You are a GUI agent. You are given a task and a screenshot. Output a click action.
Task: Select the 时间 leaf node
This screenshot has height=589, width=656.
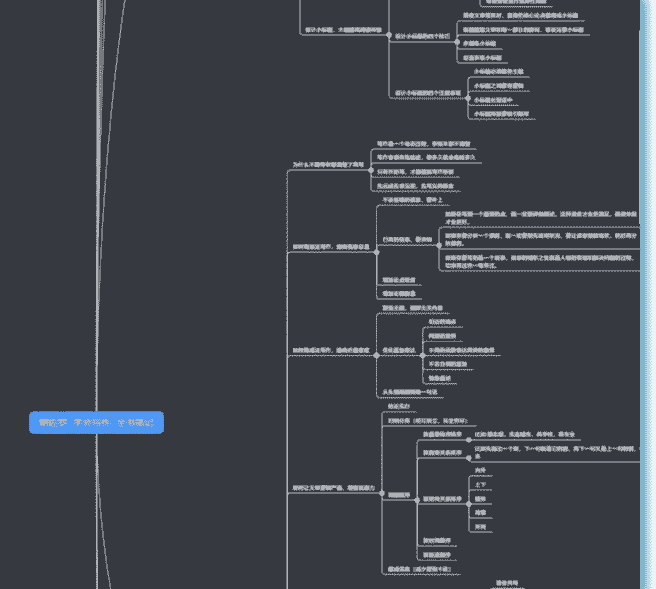click(x=481, y=526)
